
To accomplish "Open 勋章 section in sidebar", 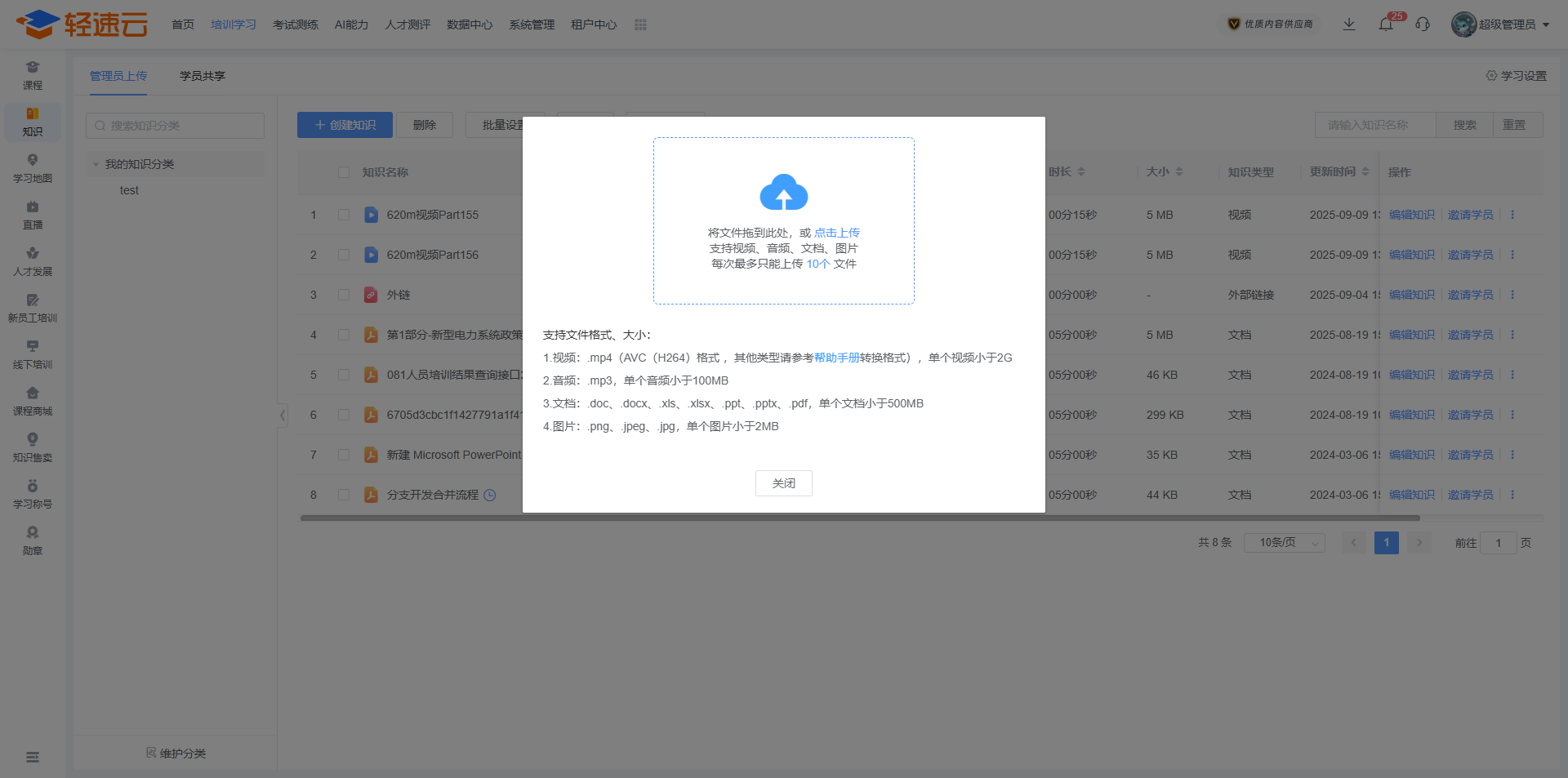I will 33,540.
